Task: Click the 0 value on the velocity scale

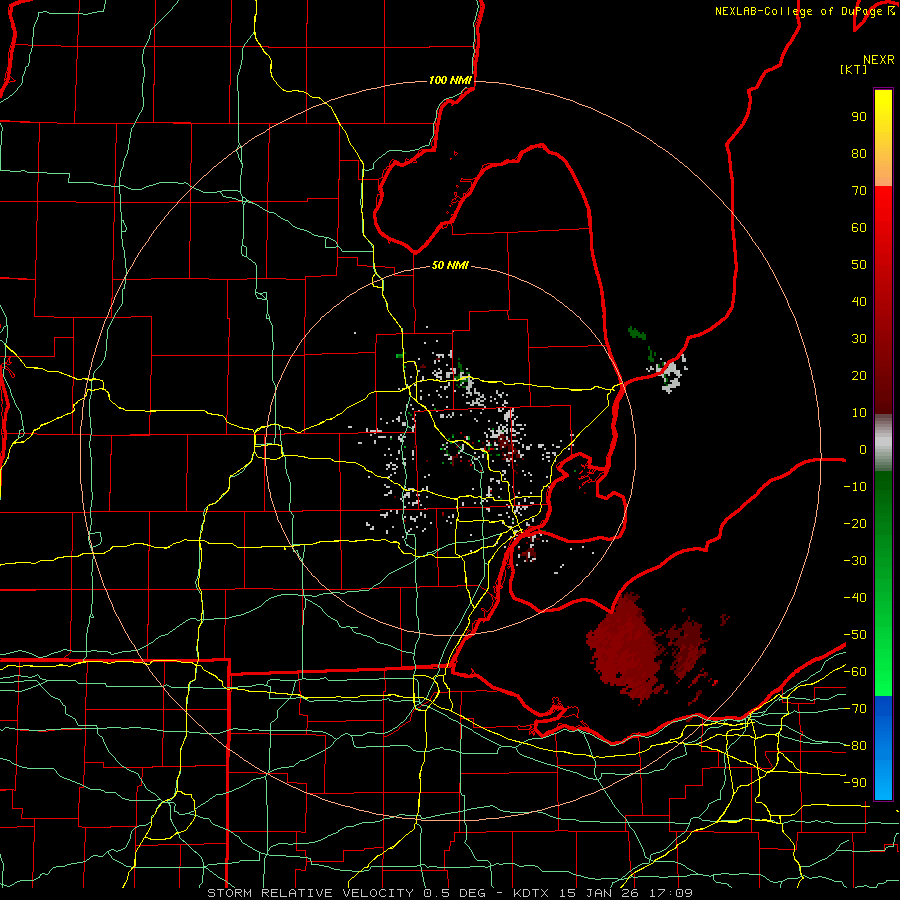Action: pos(863,450)
